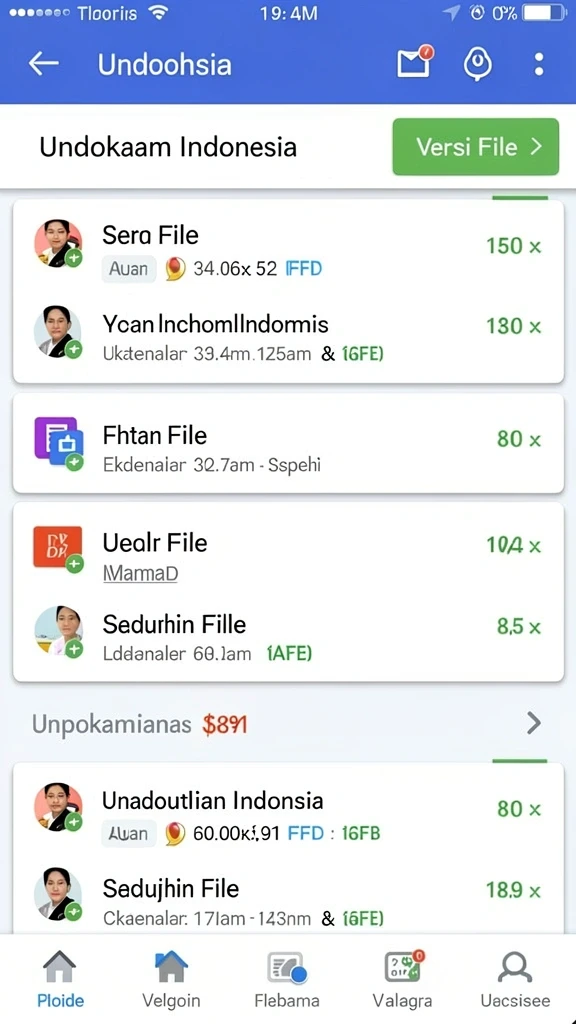Switch to the Ploide home tab
The height and width of the screenshot is (1024, 576).
[x=60, y=980]
